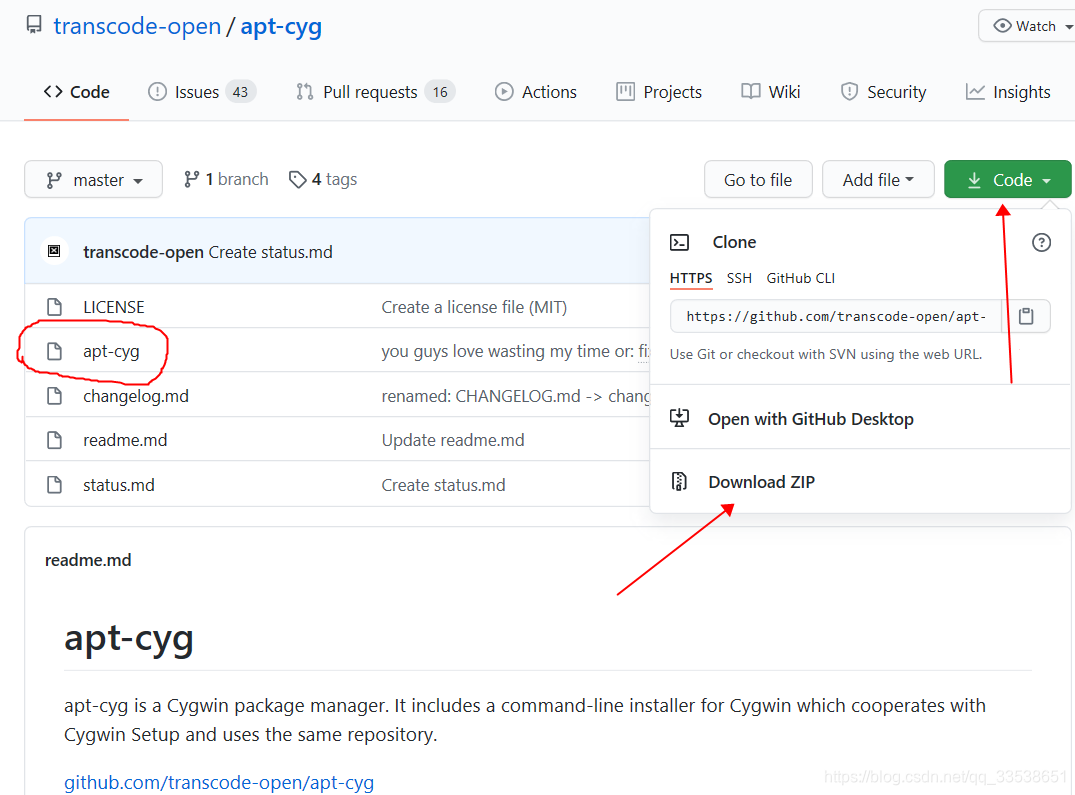Copy clone URL with clipboard icon

(1026, 316)
